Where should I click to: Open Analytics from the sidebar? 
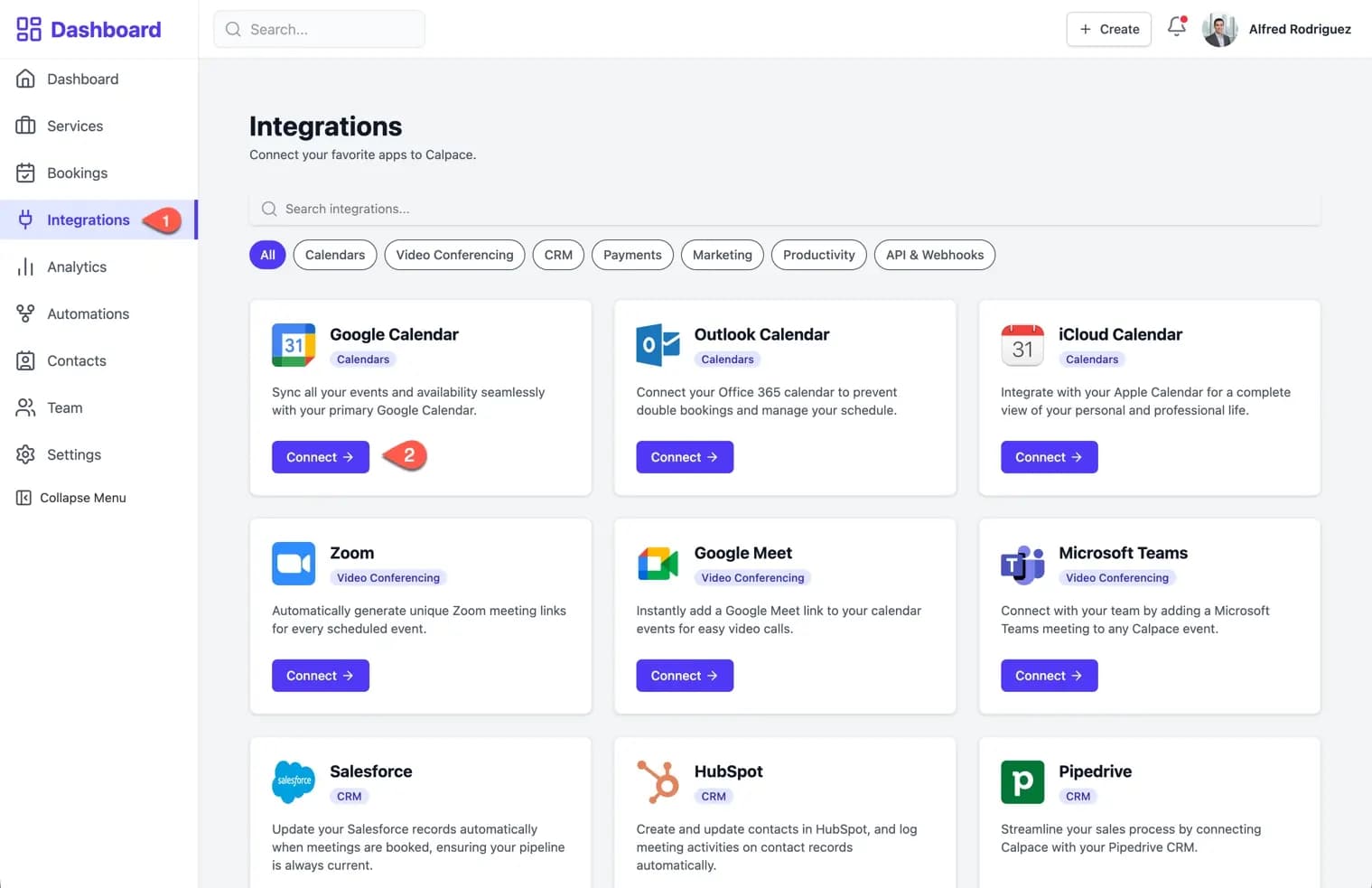tap(77, 267)
